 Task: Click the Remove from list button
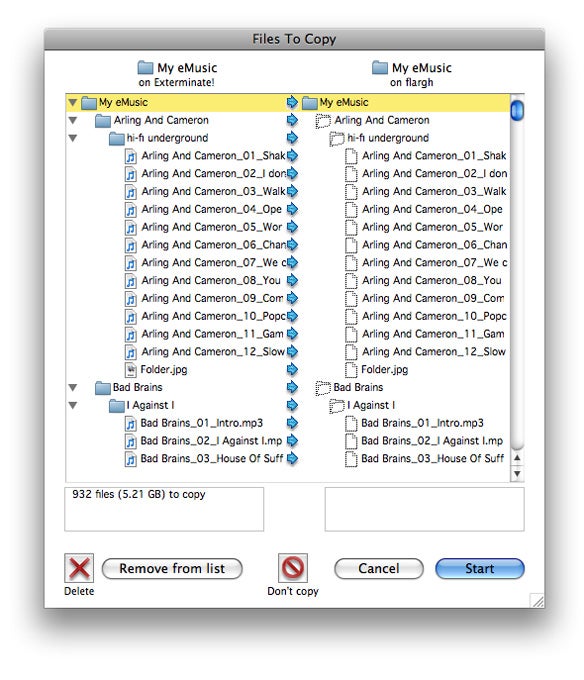[x=172, y=569]
